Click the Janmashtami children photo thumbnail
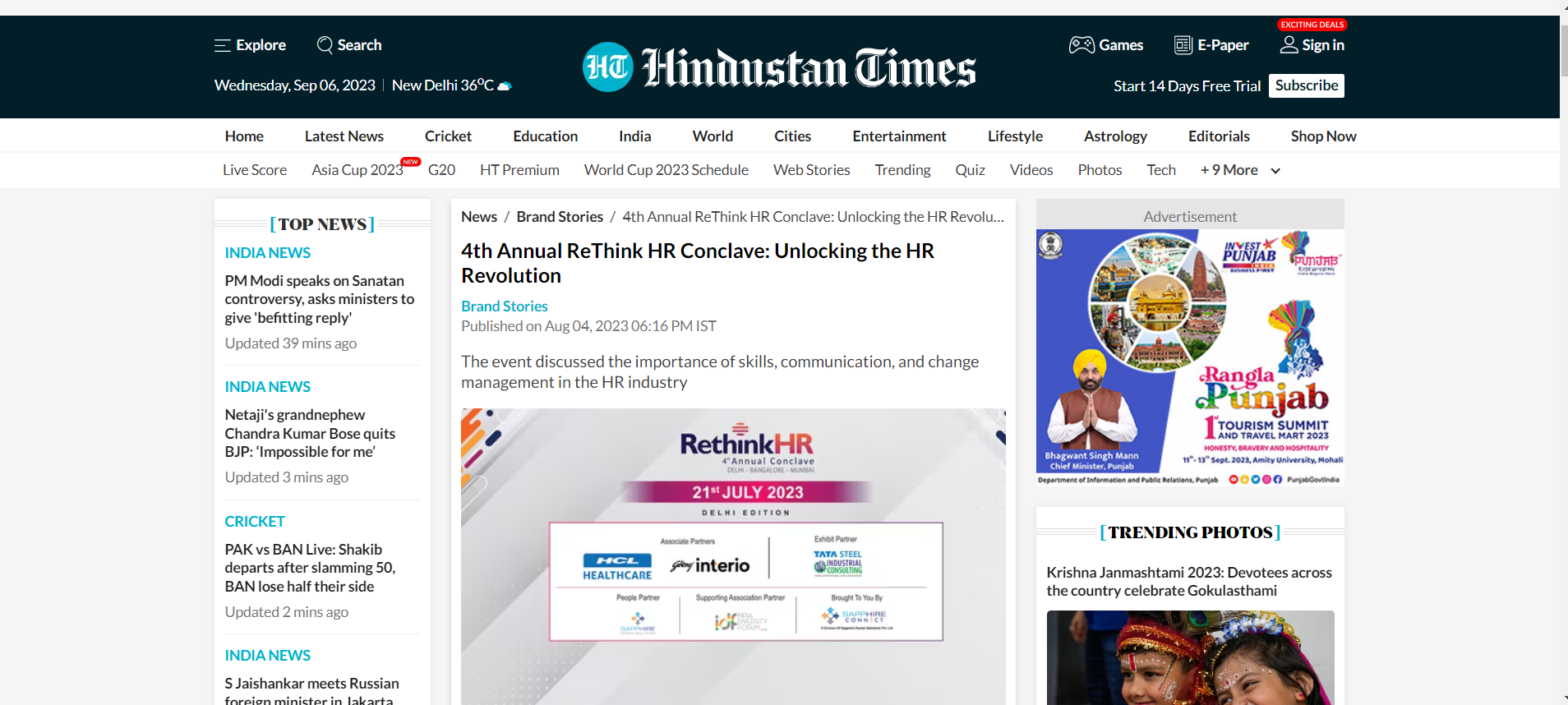This screenshot has height=705, width=1568. (x=1190, y=657)
